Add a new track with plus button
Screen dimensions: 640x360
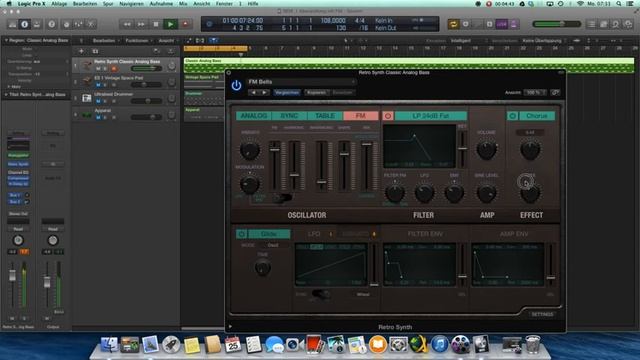click(81, 51)
